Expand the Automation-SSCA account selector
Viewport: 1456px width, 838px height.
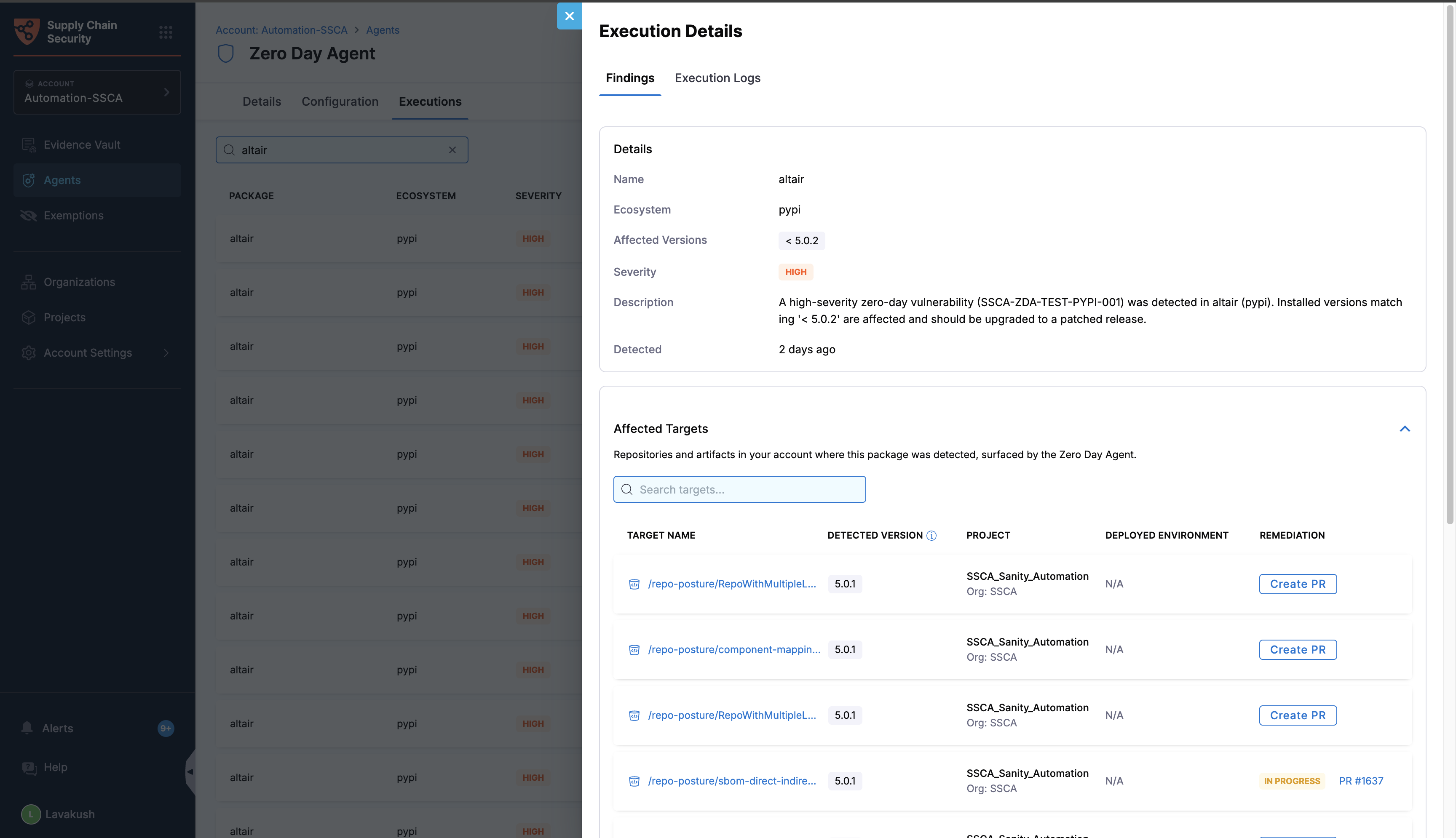97,92
